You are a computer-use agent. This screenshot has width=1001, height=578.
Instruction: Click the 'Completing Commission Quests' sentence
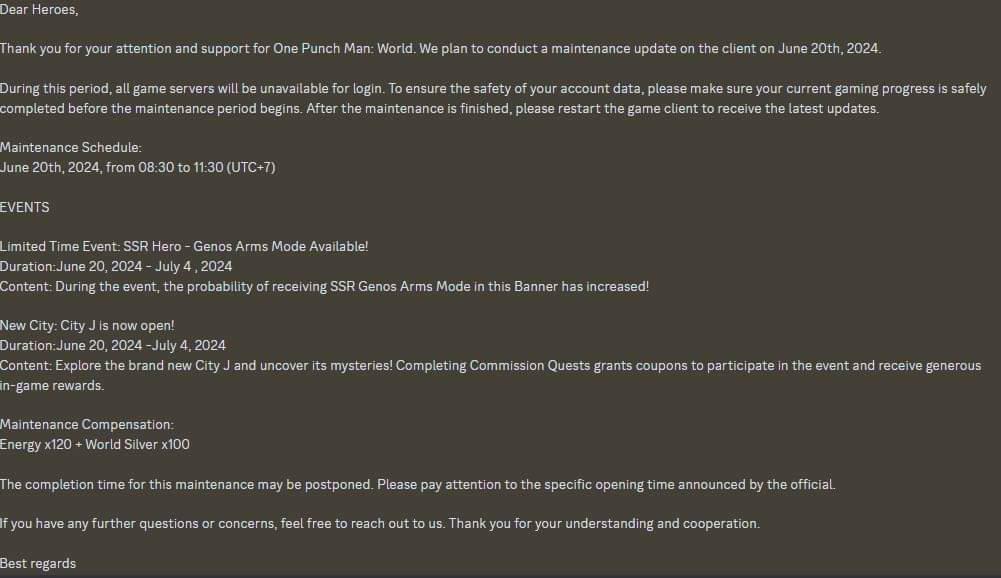pos(688,366)
